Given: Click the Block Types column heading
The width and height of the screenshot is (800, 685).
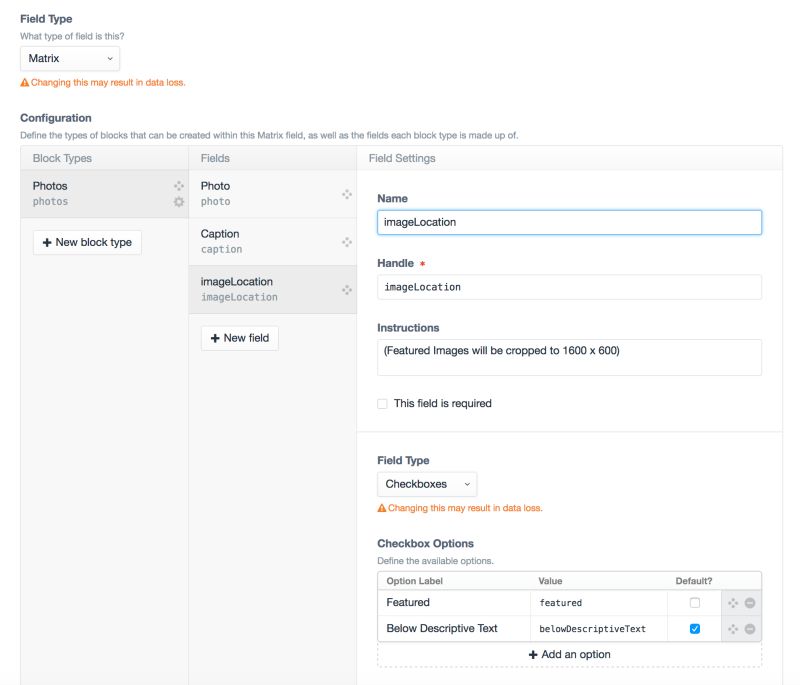Looking at the screenshot, I should click(62, 158).
